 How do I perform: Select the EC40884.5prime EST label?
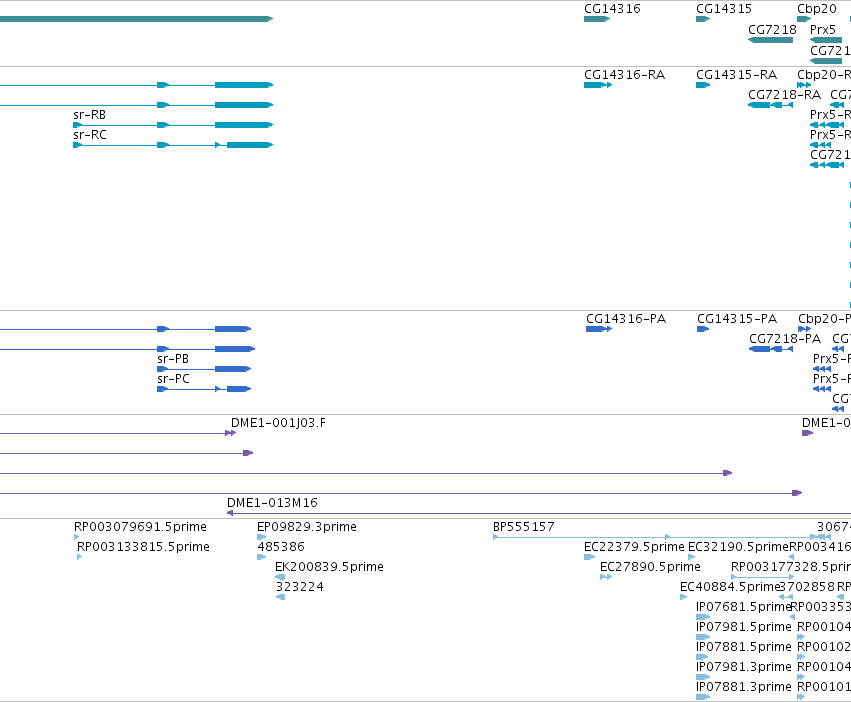point(730,587)
